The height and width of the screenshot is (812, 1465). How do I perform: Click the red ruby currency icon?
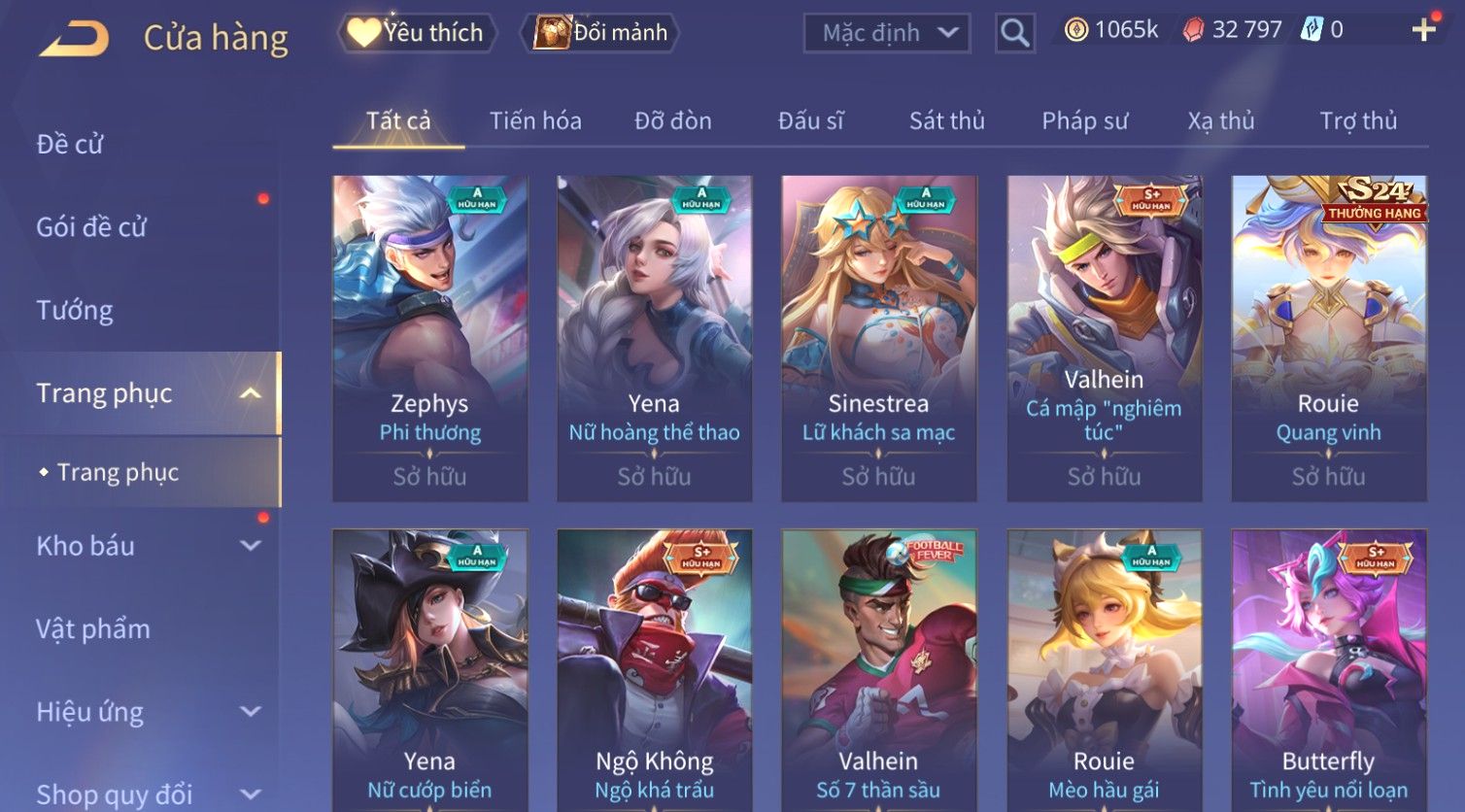[1193, 30]
